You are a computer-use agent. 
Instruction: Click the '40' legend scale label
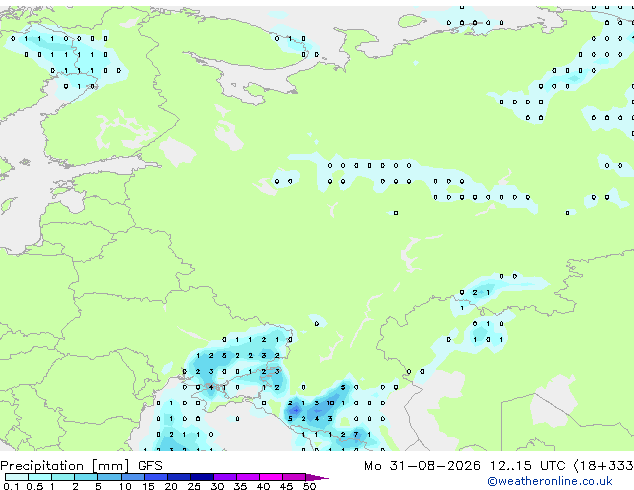pyautogui.click(x=263, y=486)
